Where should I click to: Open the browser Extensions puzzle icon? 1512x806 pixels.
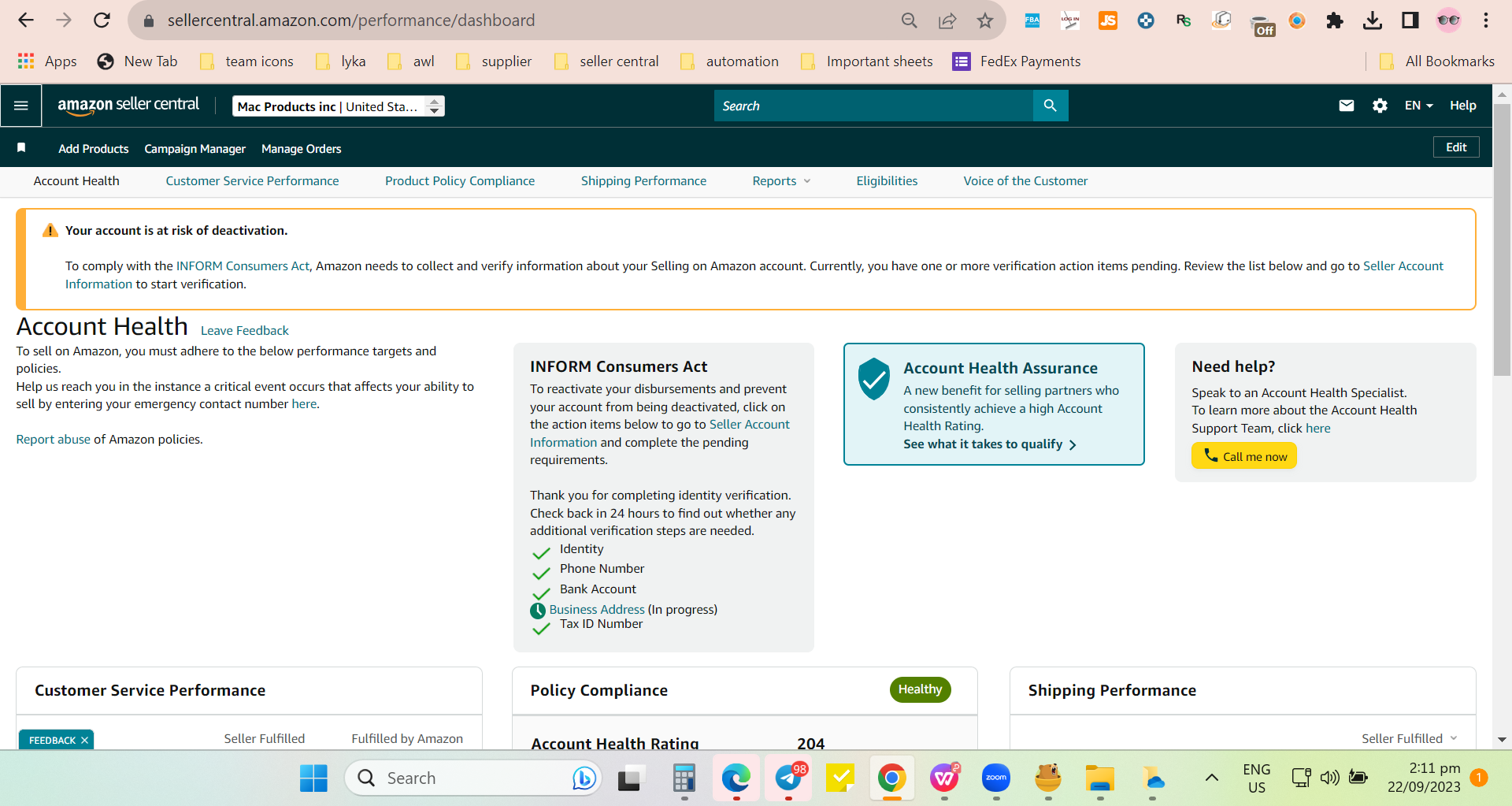[1335, 20]
